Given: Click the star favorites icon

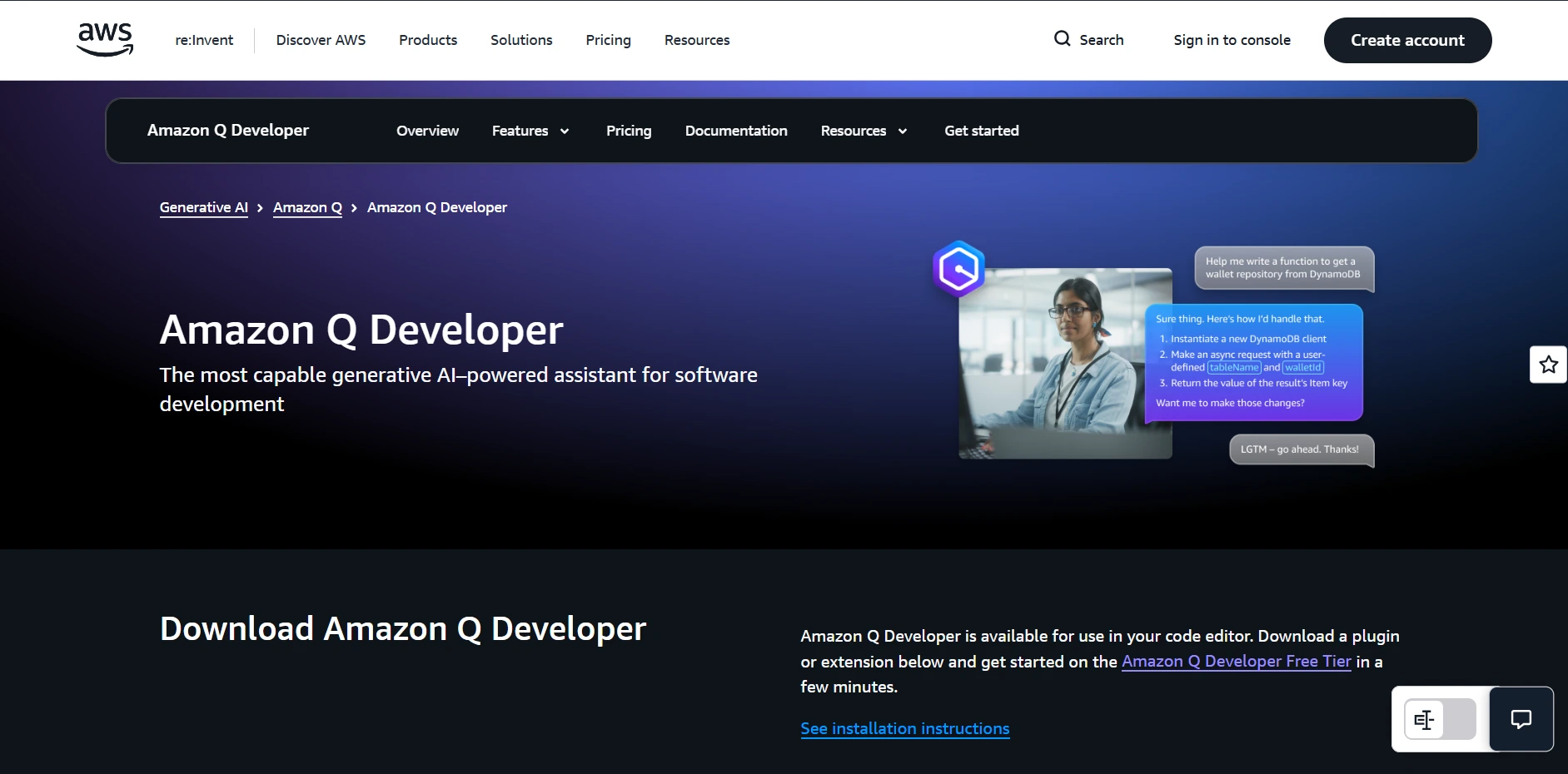Looking at the screenshot, I should [1548, 365].
